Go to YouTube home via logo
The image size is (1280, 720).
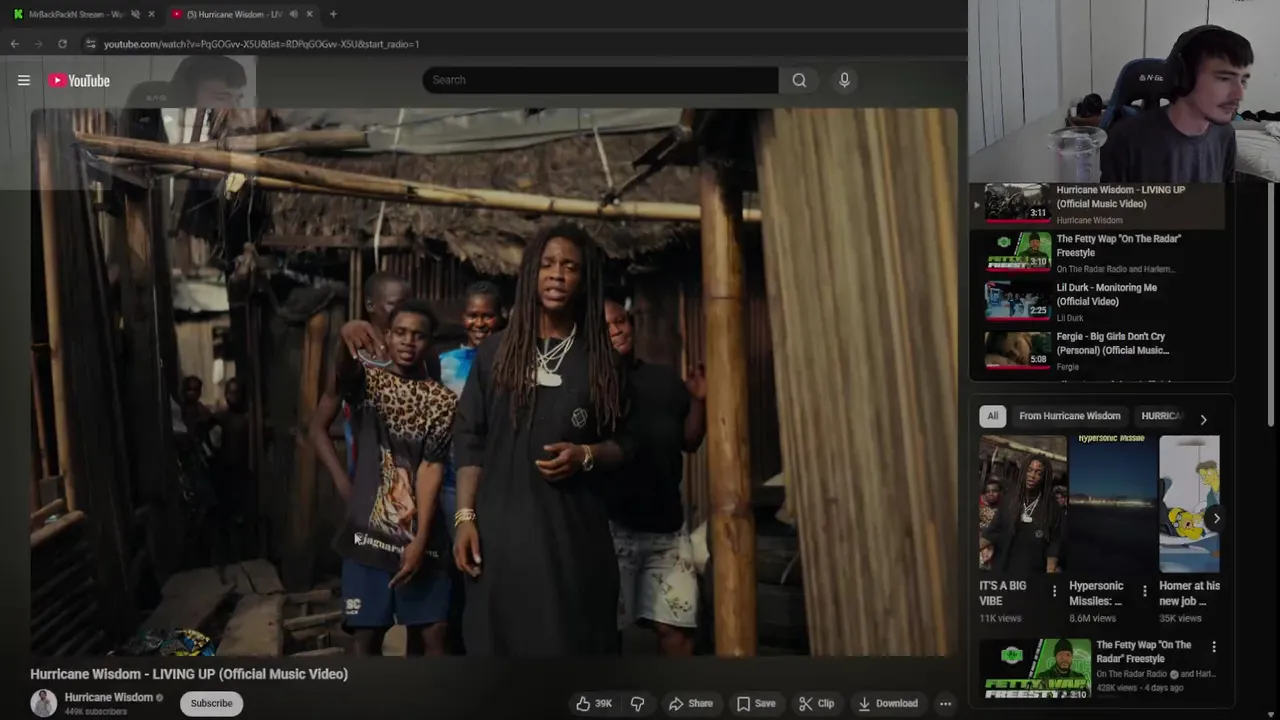80,81
